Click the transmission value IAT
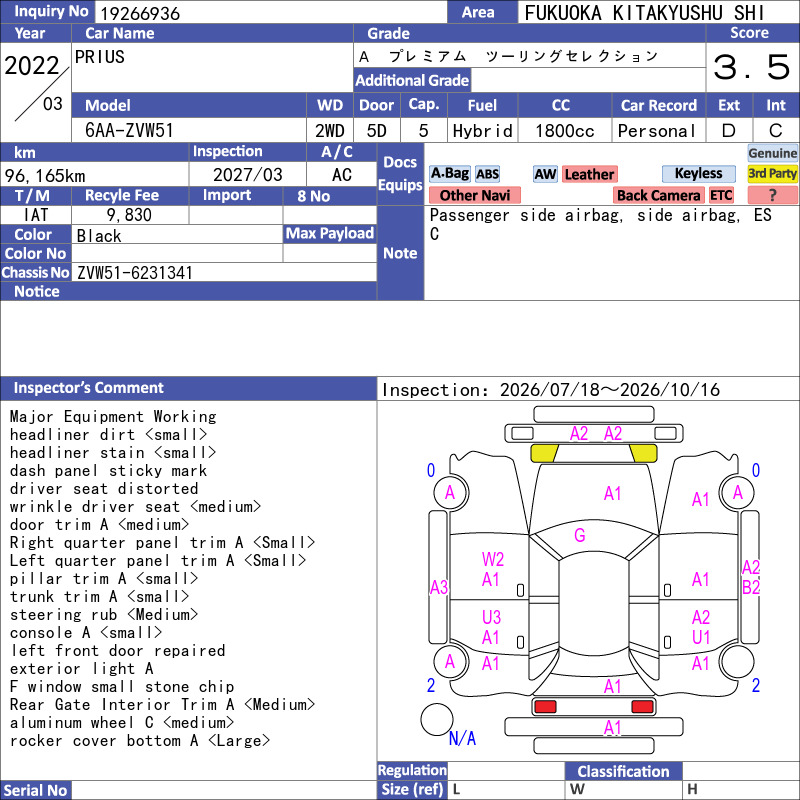800x800 pixels. click(36, 215)
